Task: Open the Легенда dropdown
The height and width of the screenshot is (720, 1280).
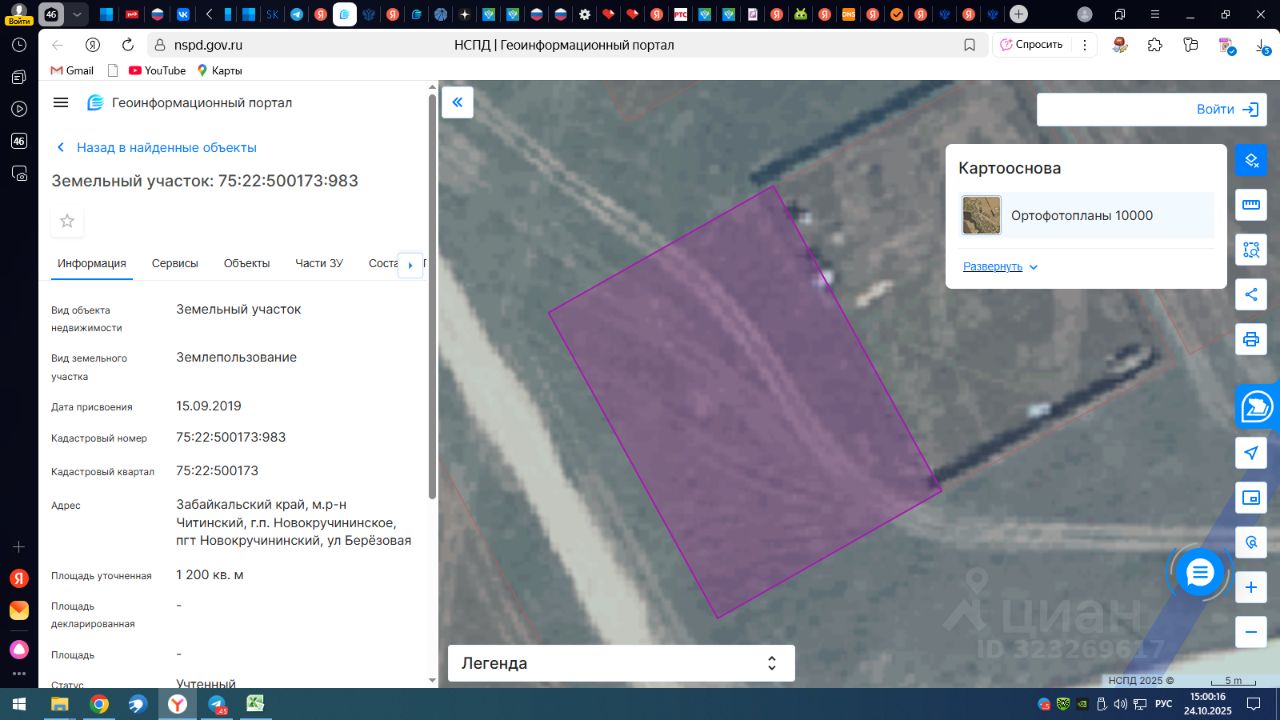Action: pos(621,663)
